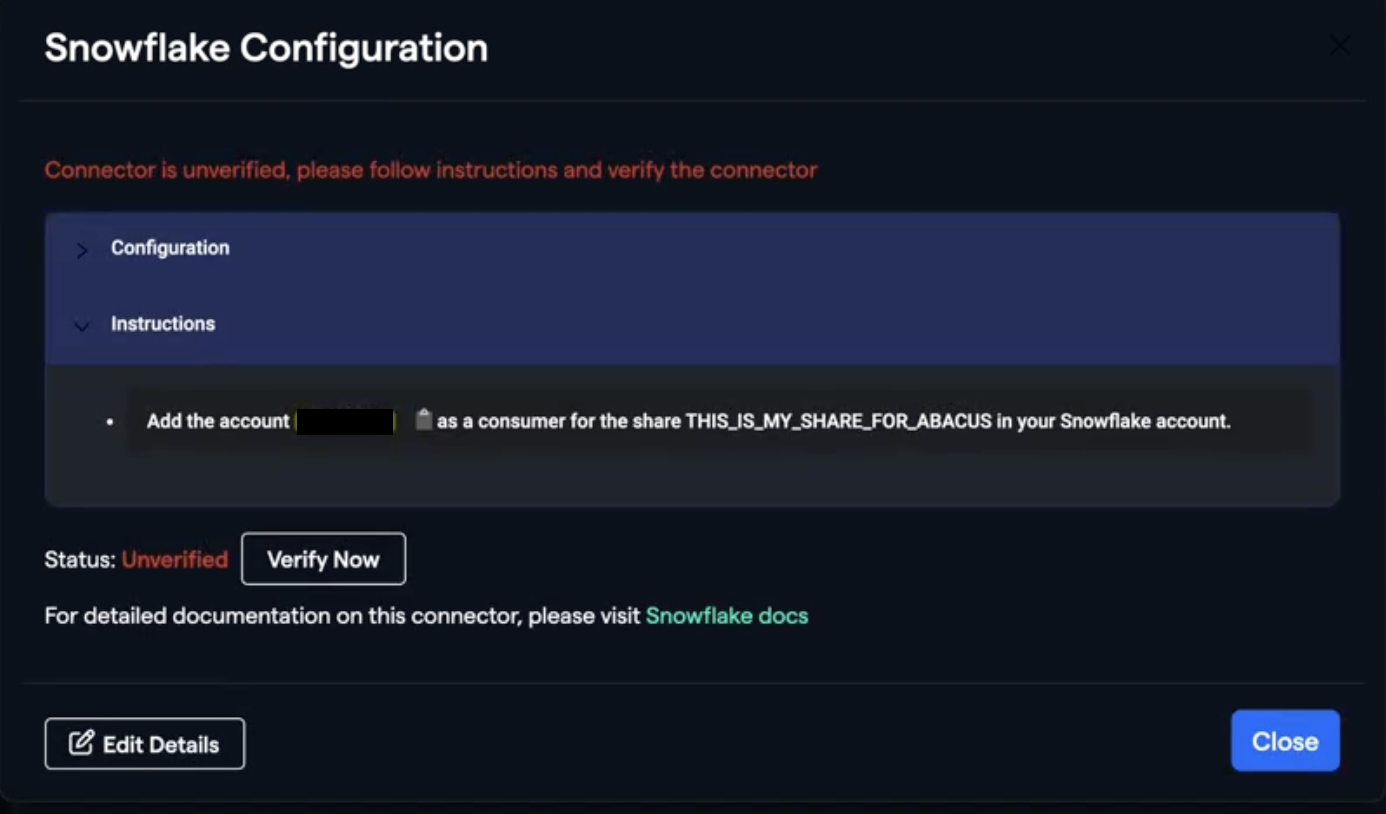Collapse the Instructions section chevron

tap(82, 325)
